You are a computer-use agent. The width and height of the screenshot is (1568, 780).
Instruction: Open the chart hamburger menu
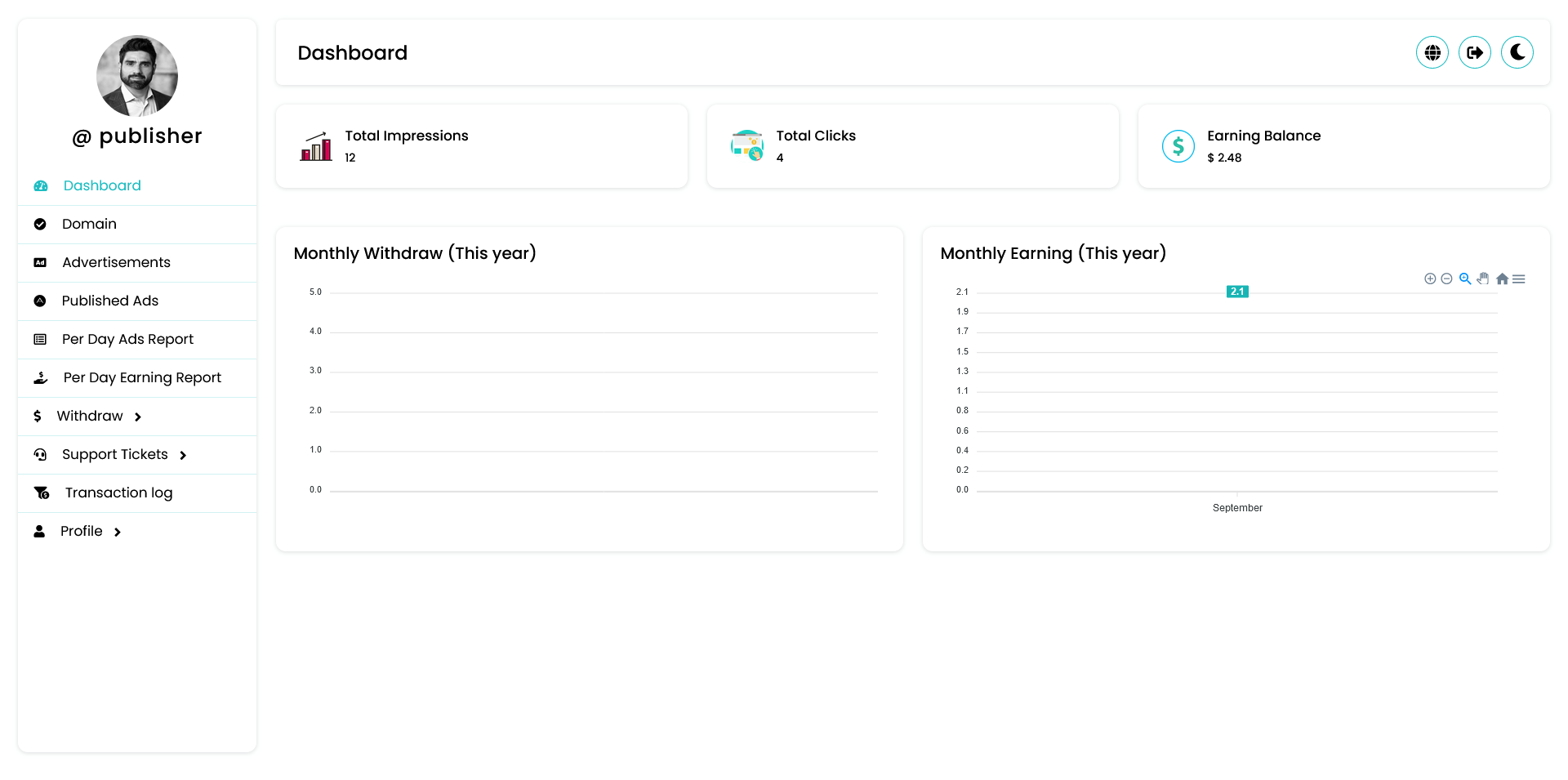click(1519, 279)
